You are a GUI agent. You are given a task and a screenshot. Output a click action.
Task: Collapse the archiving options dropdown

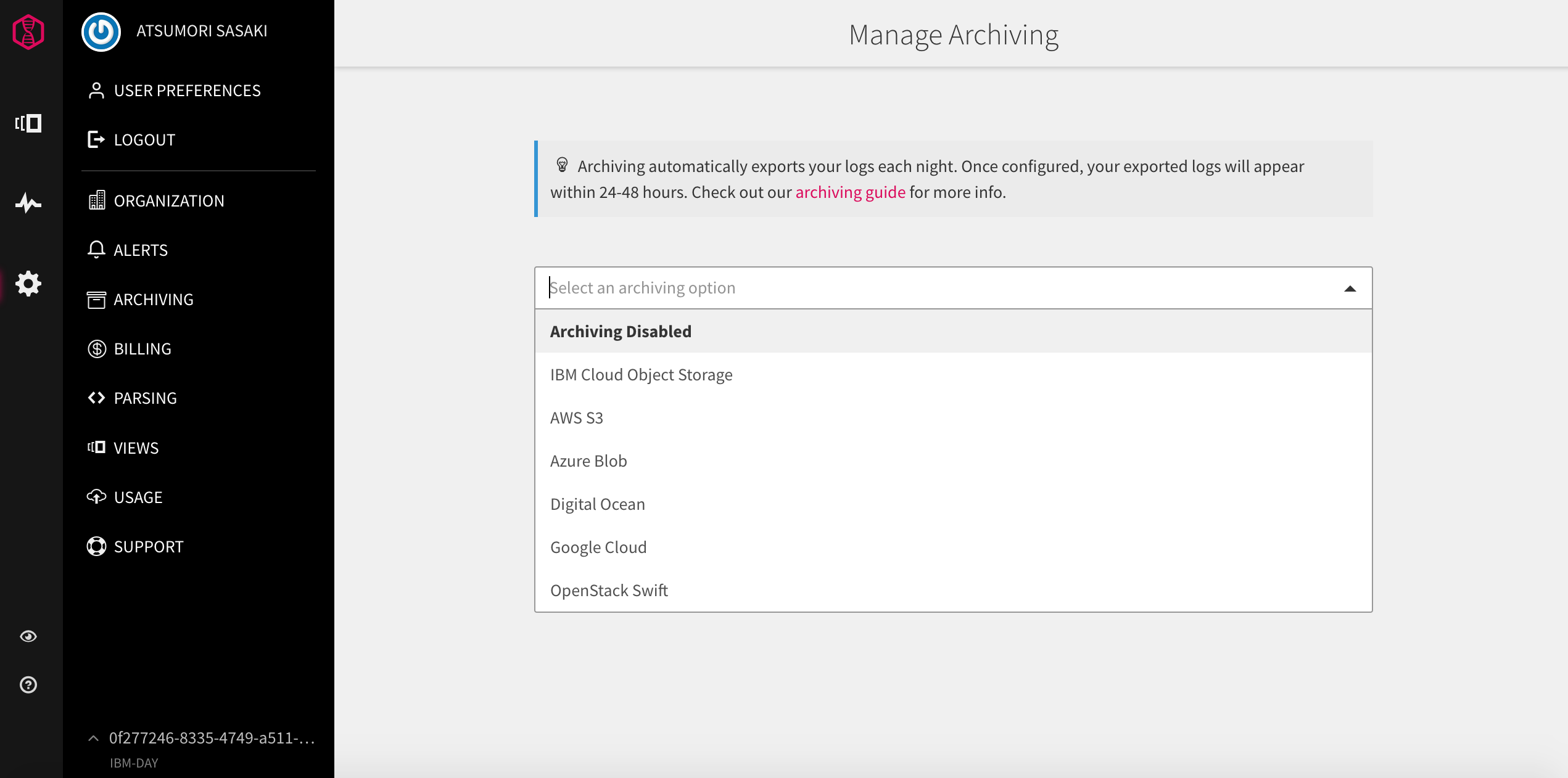(1350, 288)
